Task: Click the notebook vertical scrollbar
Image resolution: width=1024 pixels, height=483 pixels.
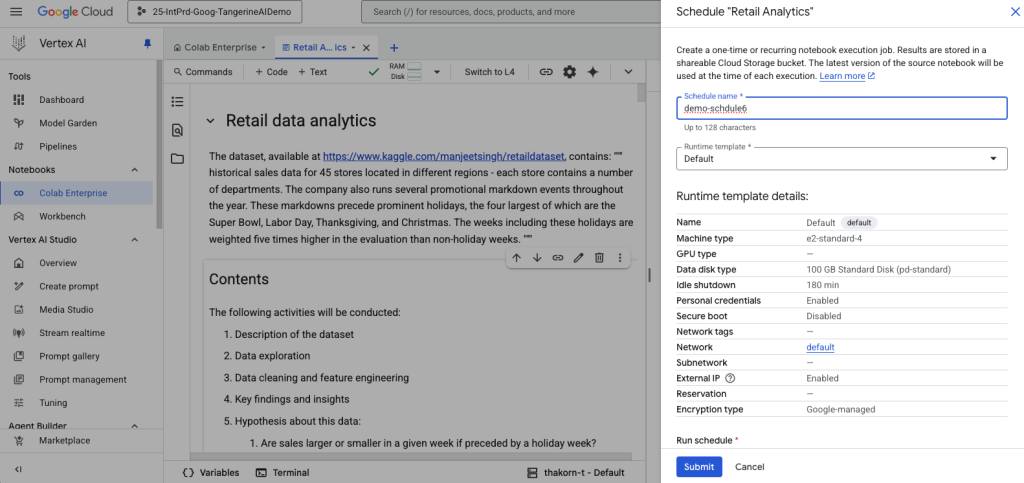Action: point(641,91)
